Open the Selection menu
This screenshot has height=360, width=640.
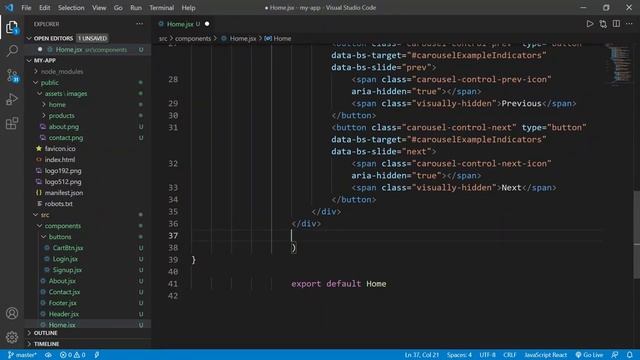(71, 8)
